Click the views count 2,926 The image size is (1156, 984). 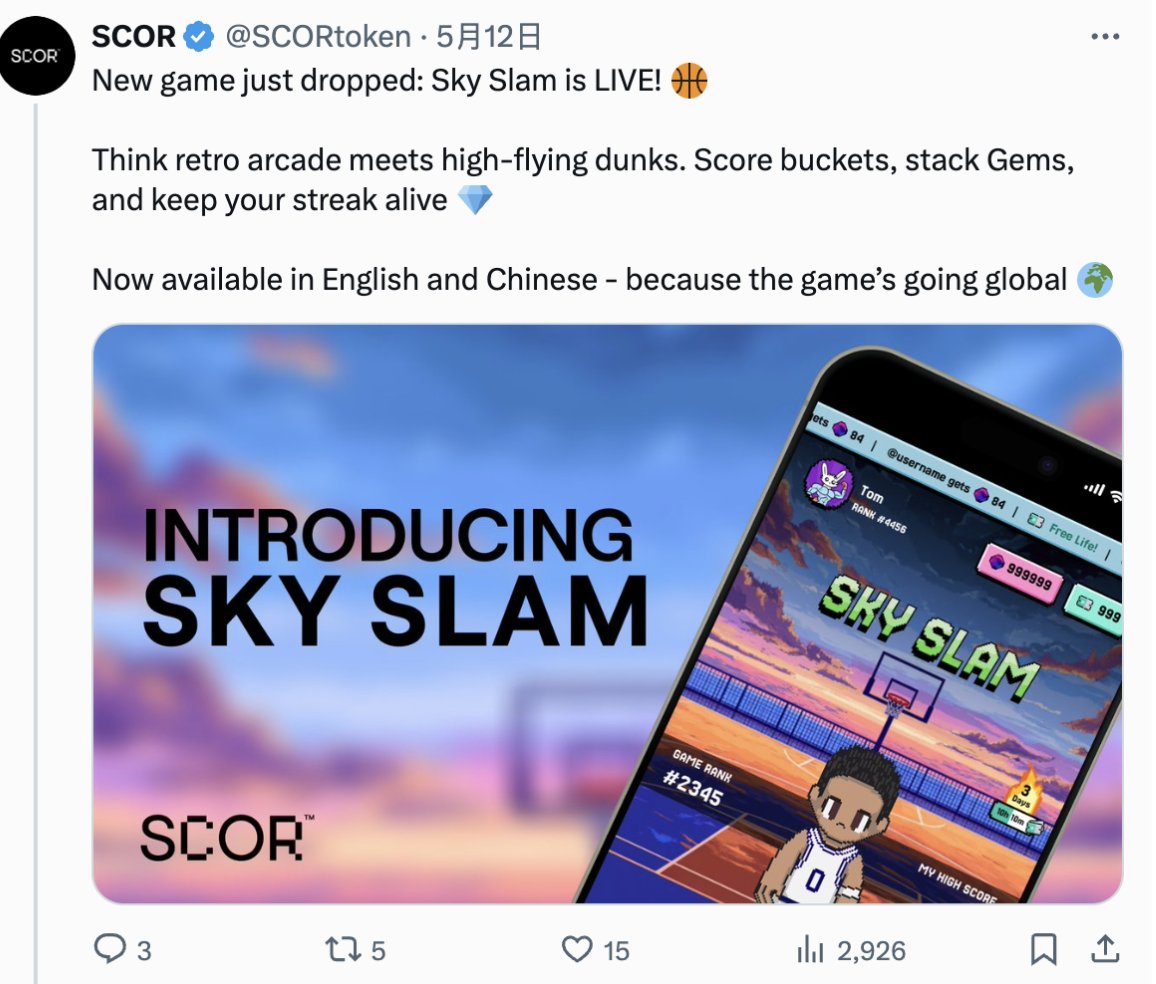pyautogui.click(x=871, y=950)
